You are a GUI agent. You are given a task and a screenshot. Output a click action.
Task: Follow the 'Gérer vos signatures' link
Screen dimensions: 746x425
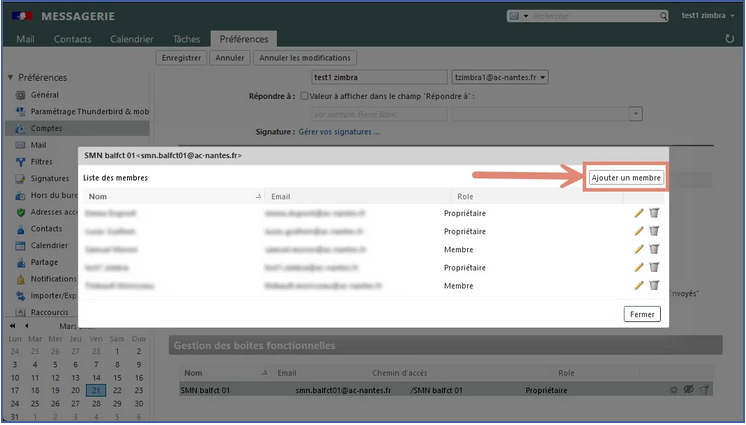pos(339,132)
